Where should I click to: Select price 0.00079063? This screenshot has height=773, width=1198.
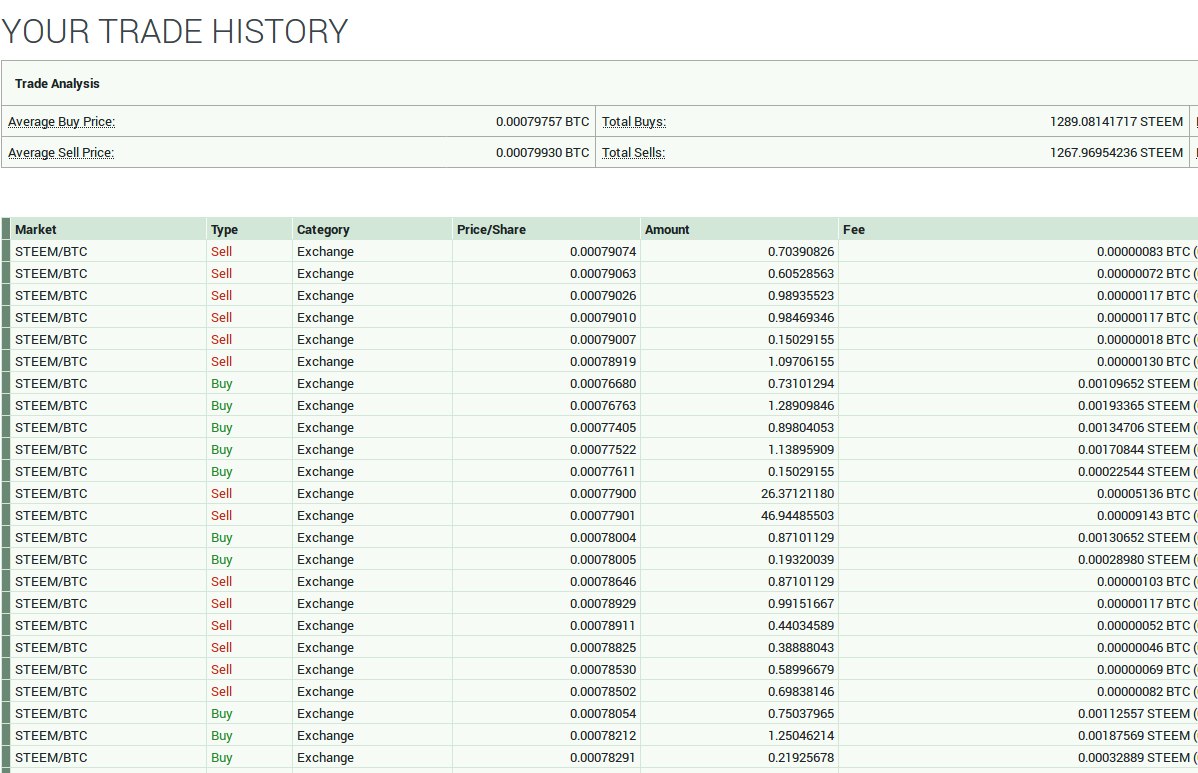tap(603, 273)
